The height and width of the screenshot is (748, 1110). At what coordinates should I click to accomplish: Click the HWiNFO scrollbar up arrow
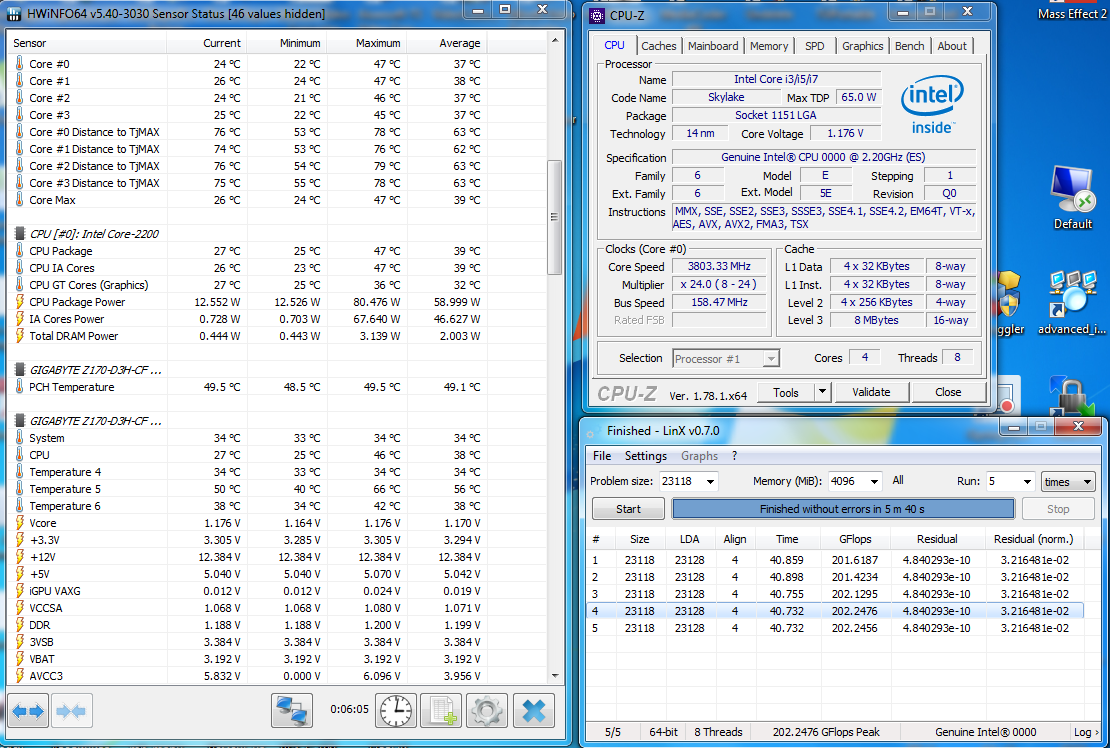(555, 40)
